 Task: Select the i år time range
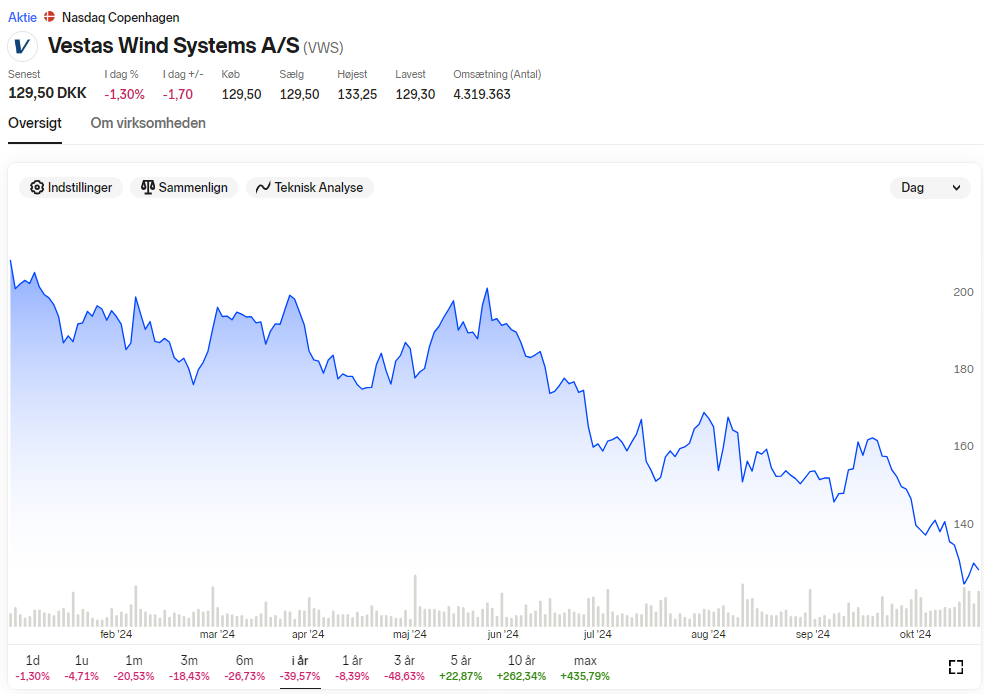pos(300,668)
